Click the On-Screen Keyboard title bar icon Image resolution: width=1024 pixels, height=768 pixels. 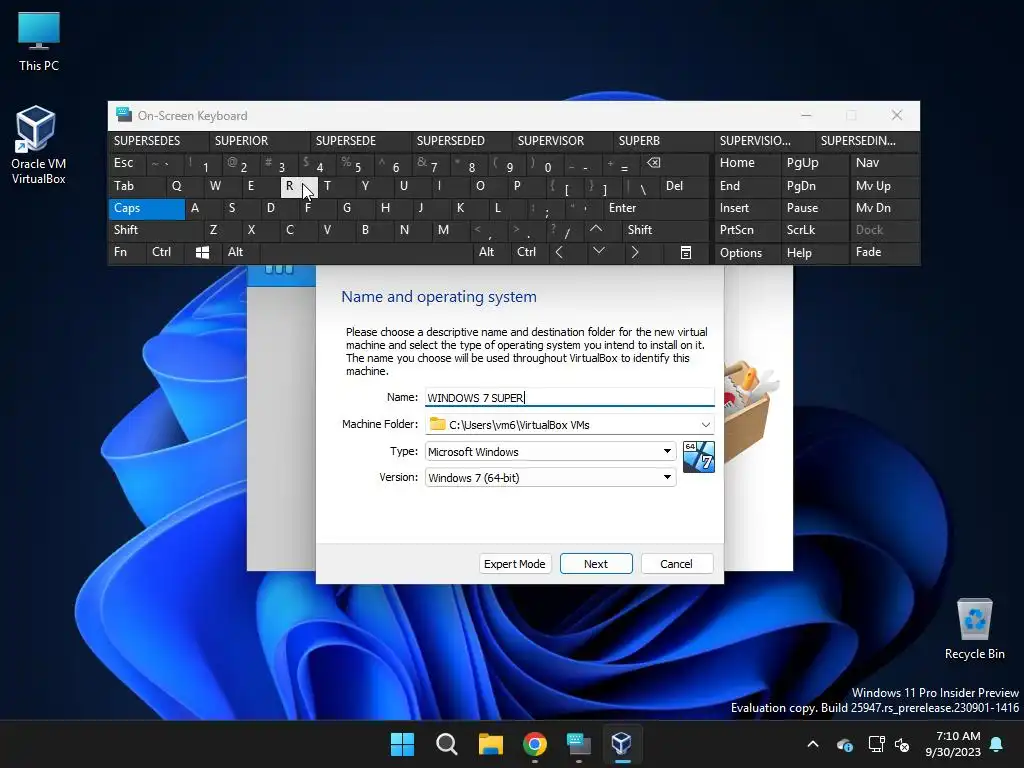click(x=123, y=115)
